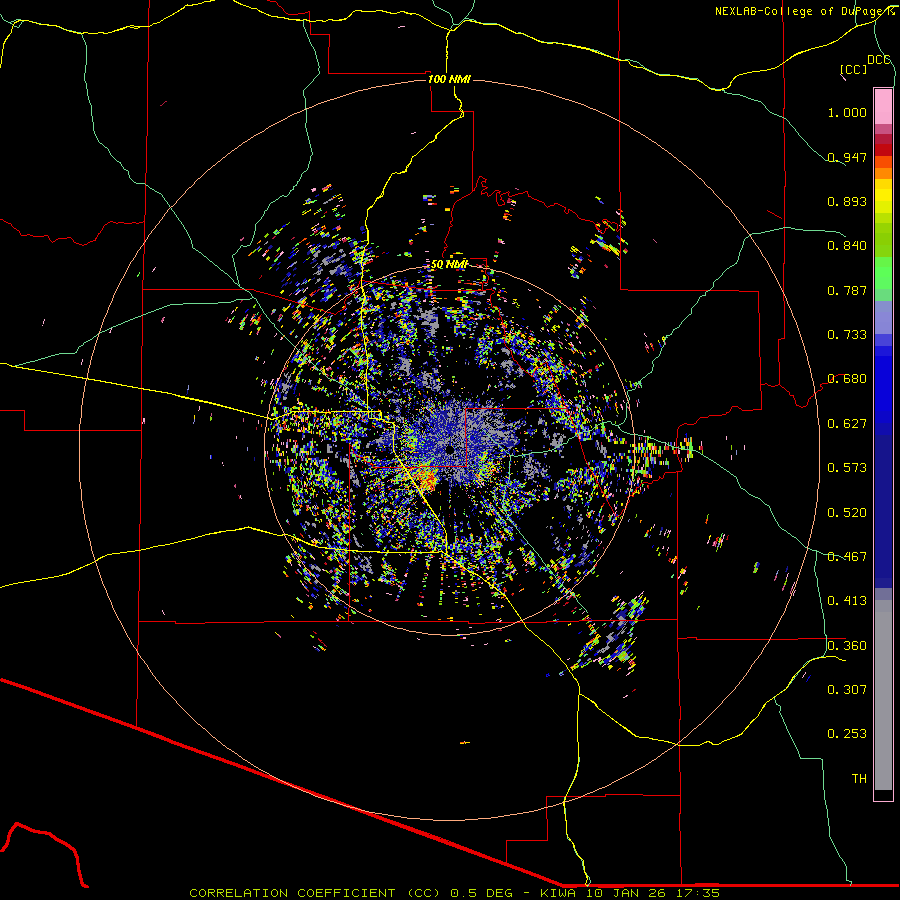Click the 0.787 scale value
The image size is (900, 900).
point(847,290)
